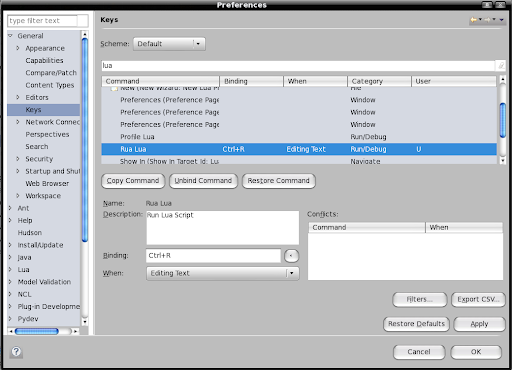Focus the Binding Ctrl+R input field
This screenshot has width=512, height=370.
click(214, 256)
